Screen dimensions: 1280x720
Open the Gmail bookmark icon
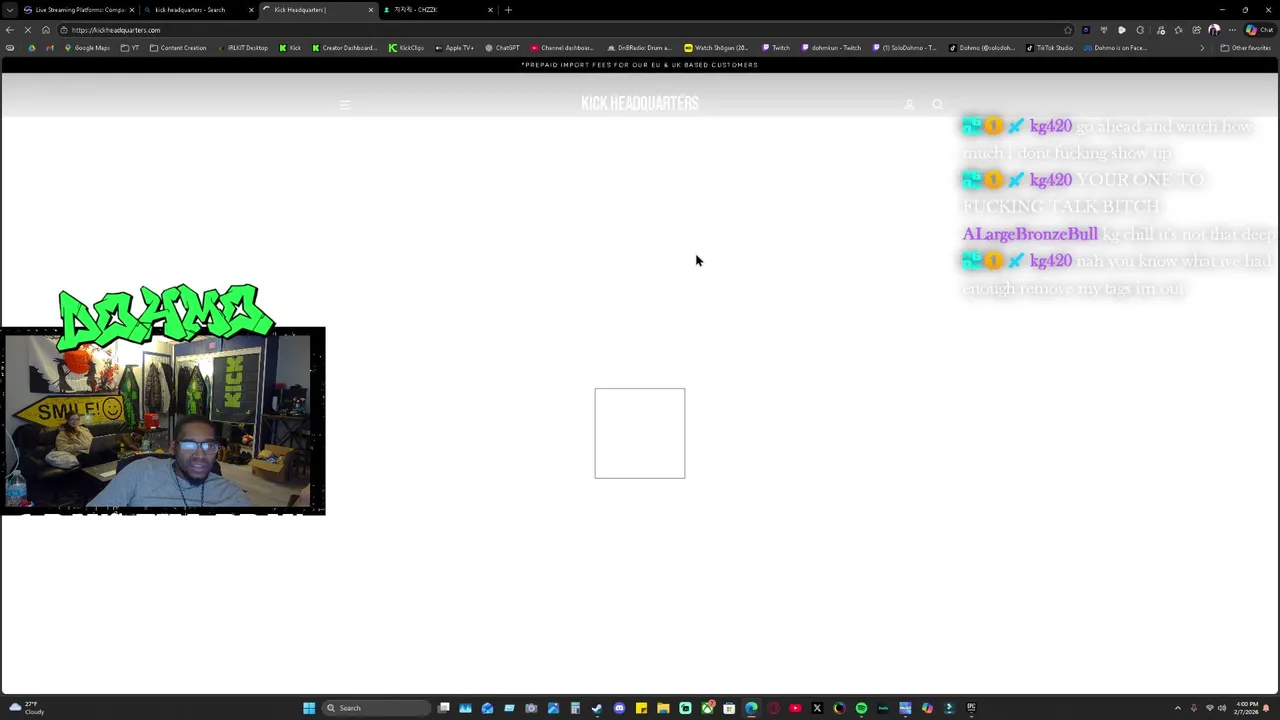pyautogui.click(x=50, y=48)
